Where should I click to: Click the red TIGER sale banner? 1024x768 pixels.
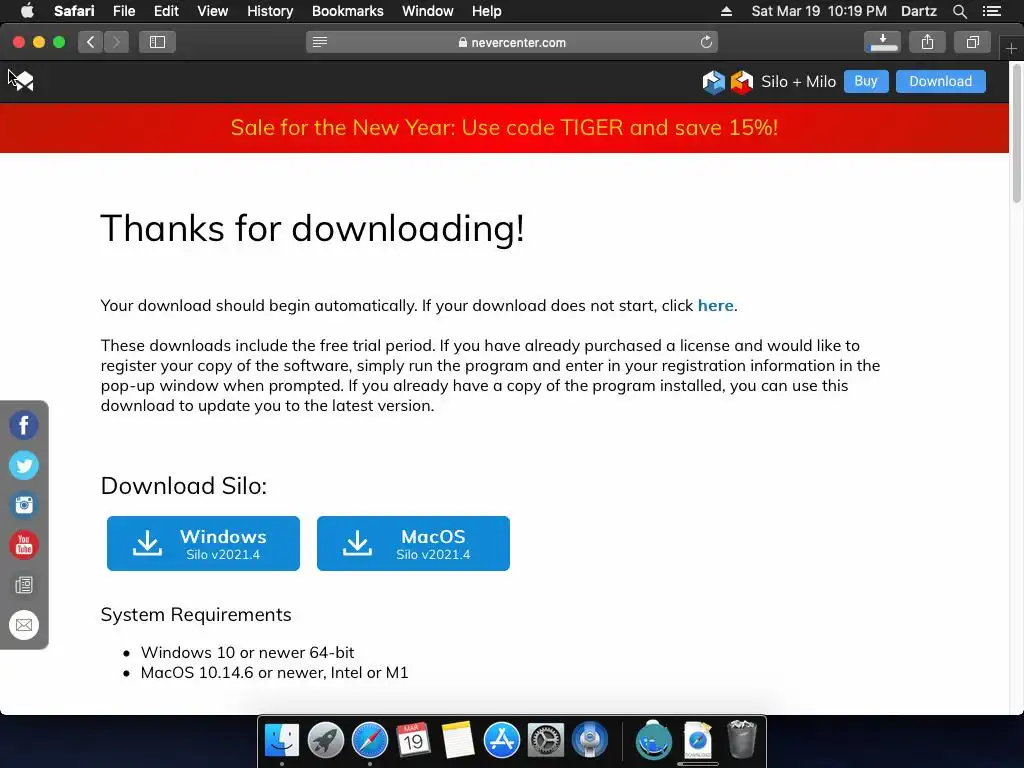(504, 127)
